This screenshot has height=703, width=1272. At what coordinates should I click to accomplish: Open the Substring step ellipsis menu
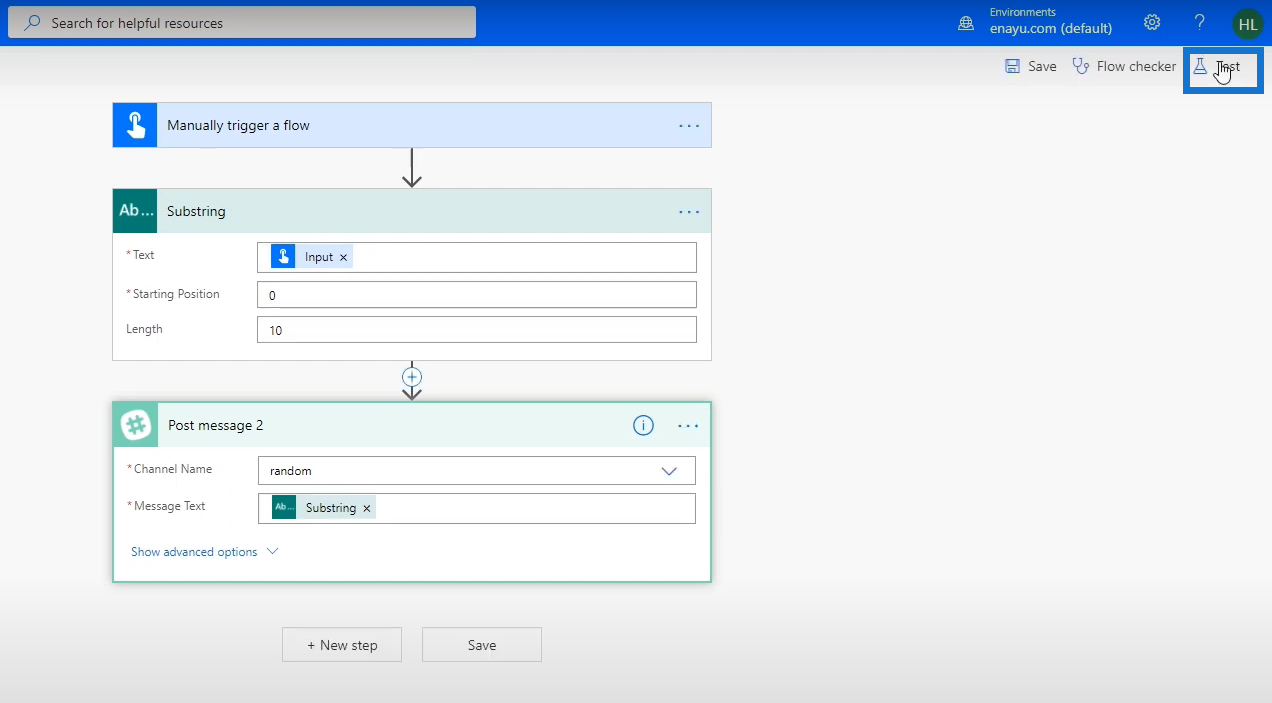(689, 212)
